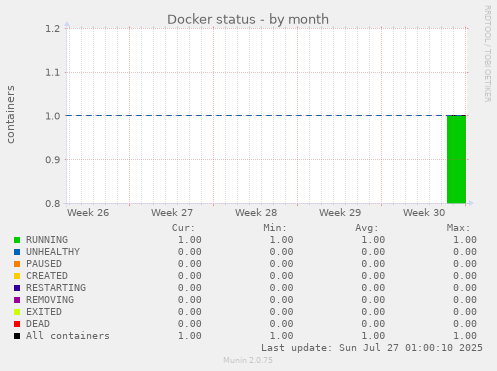Click the purple REMOVING legend swatch
This screenshot has height=371, width=497.
tap(17, 300)
